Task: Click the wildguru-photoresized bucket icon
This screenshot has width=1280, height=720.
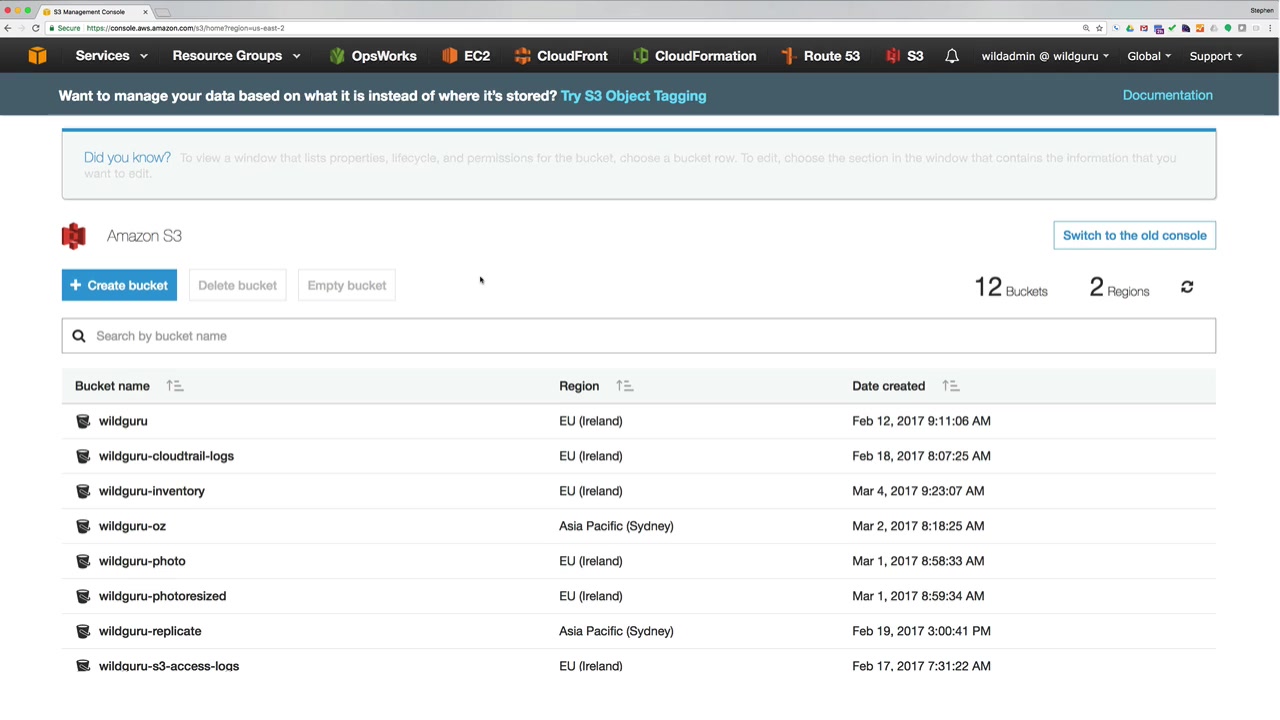Action: pos(83,596)
